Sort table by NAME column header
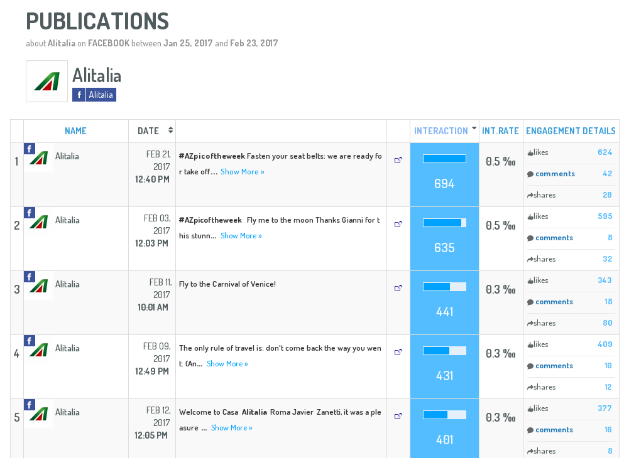This screenshot has width=630, height=476. (x=76, y=131)
